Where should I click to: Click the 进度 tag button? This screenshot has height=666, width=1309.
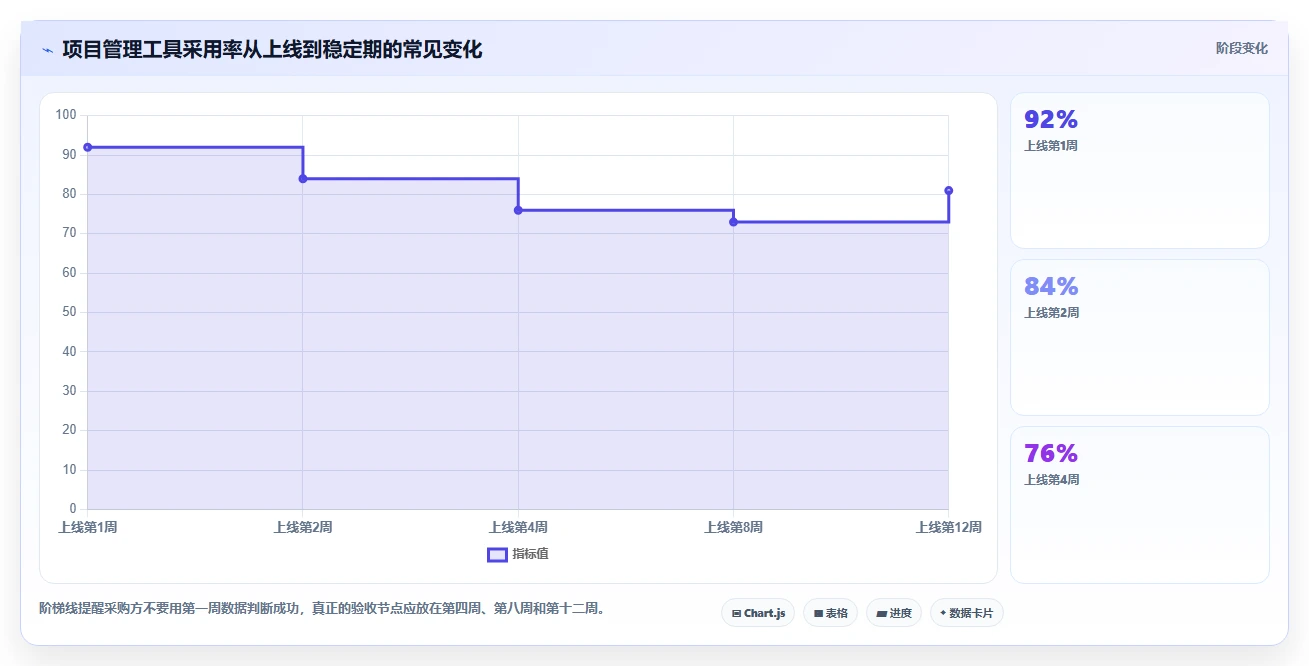click(894, 613)
